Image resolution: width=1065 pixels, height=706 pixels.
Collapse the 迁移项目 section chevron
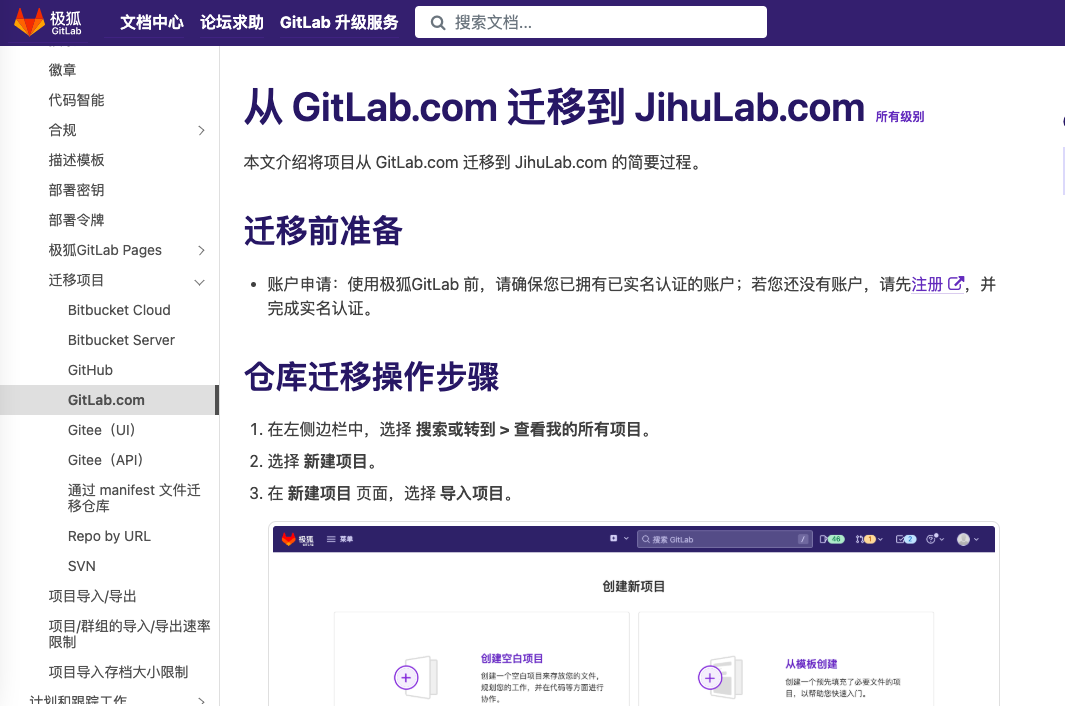click(200, 282)
